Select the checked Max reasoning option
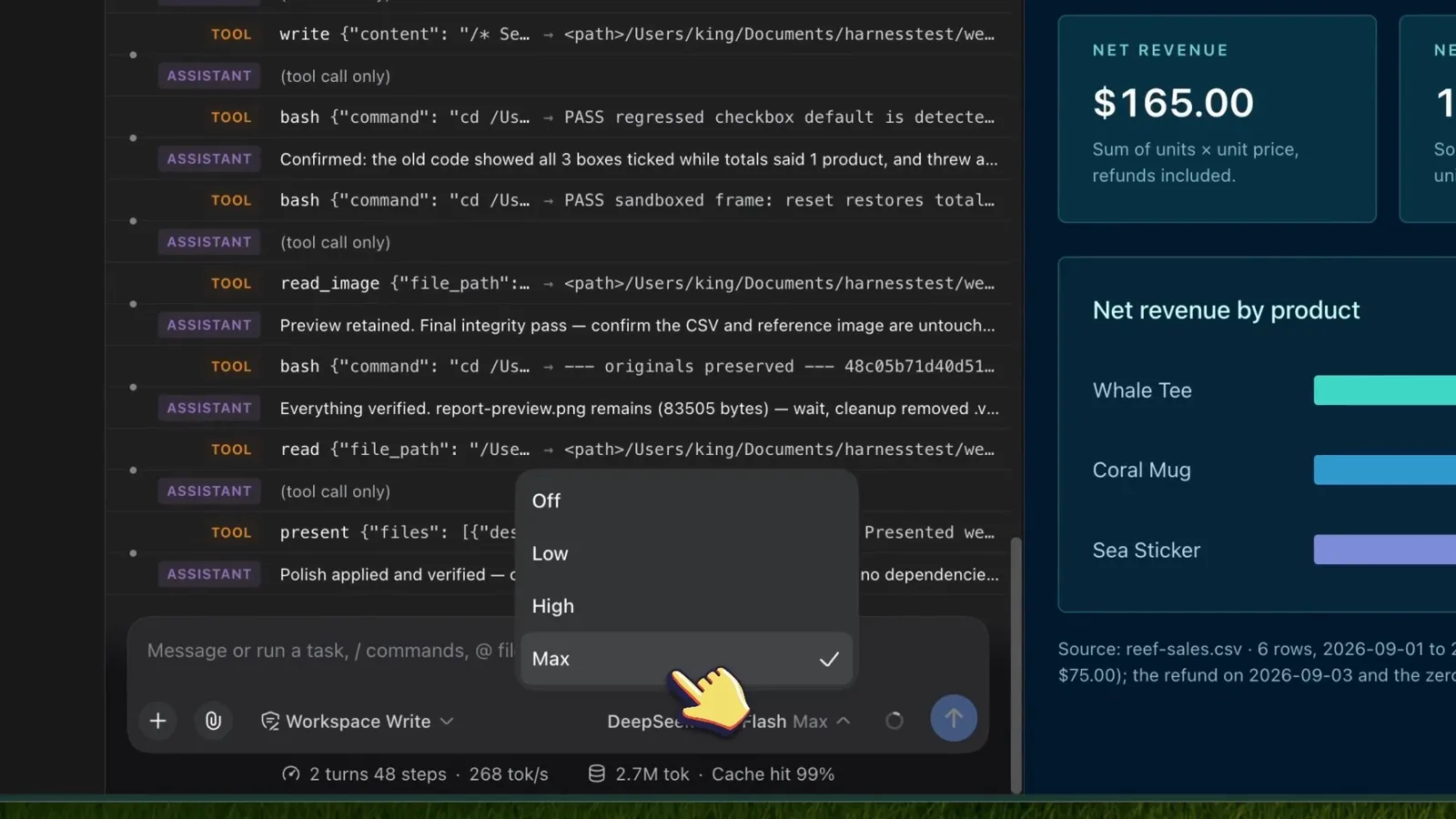 686,659
